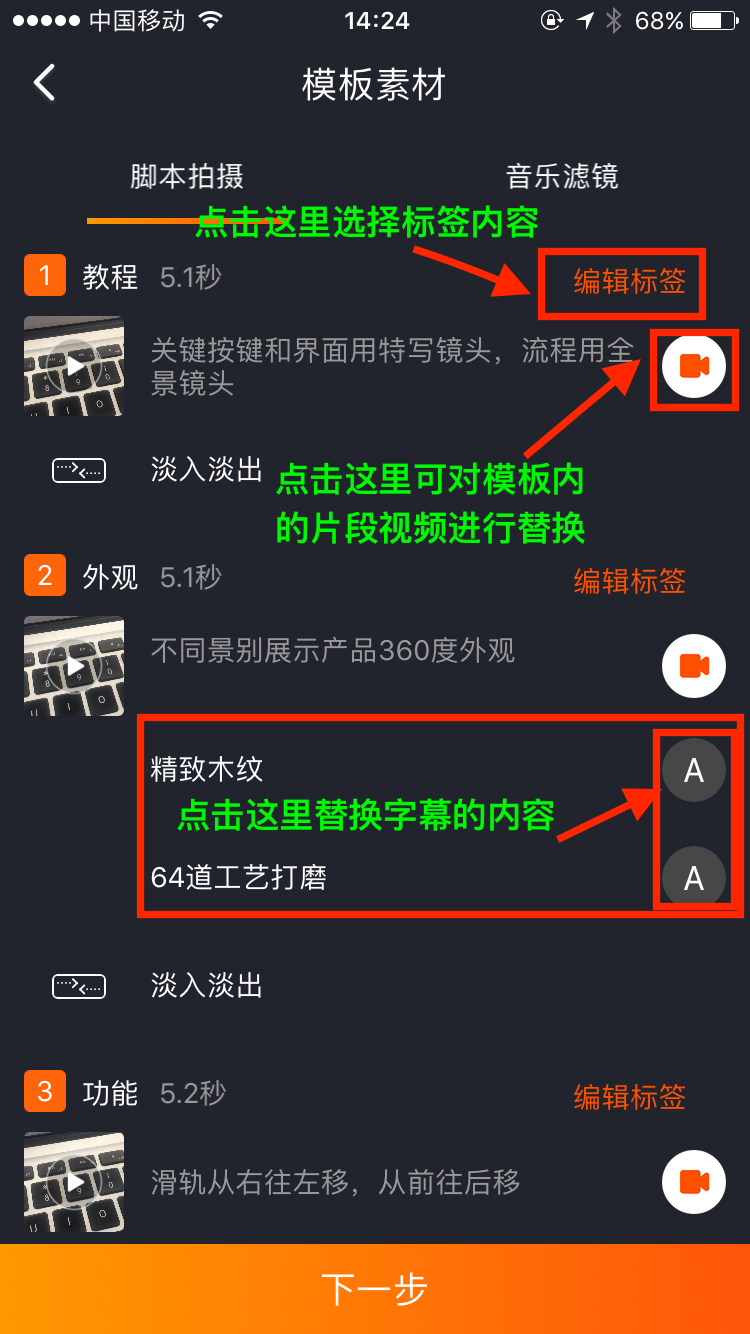Open 编辑标签 for segment 2 外观
This screenshot has width=750, height=1334.
point(630,581)
